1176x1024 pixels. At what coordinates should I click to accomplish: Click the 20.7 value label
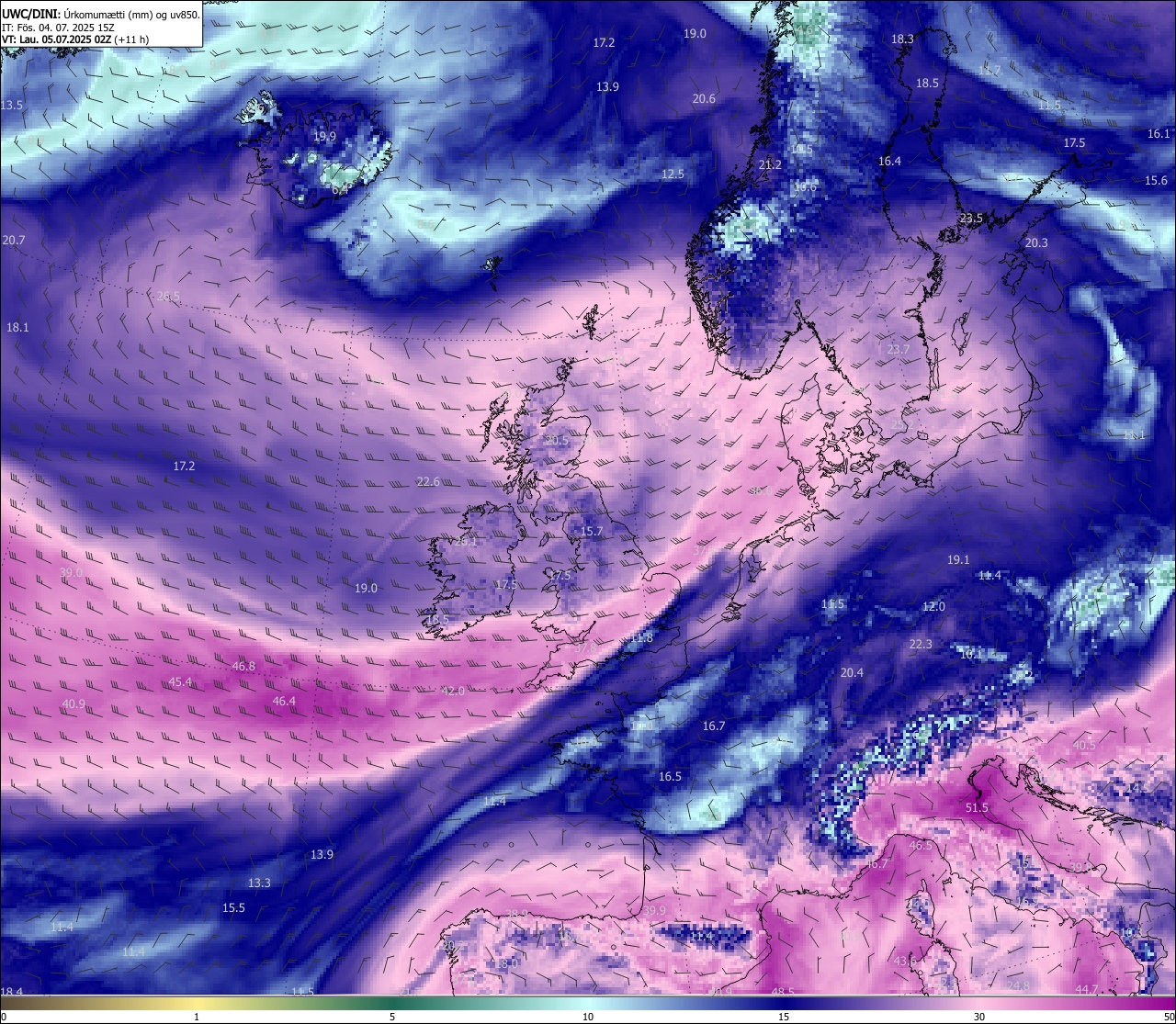click(13, 240)
